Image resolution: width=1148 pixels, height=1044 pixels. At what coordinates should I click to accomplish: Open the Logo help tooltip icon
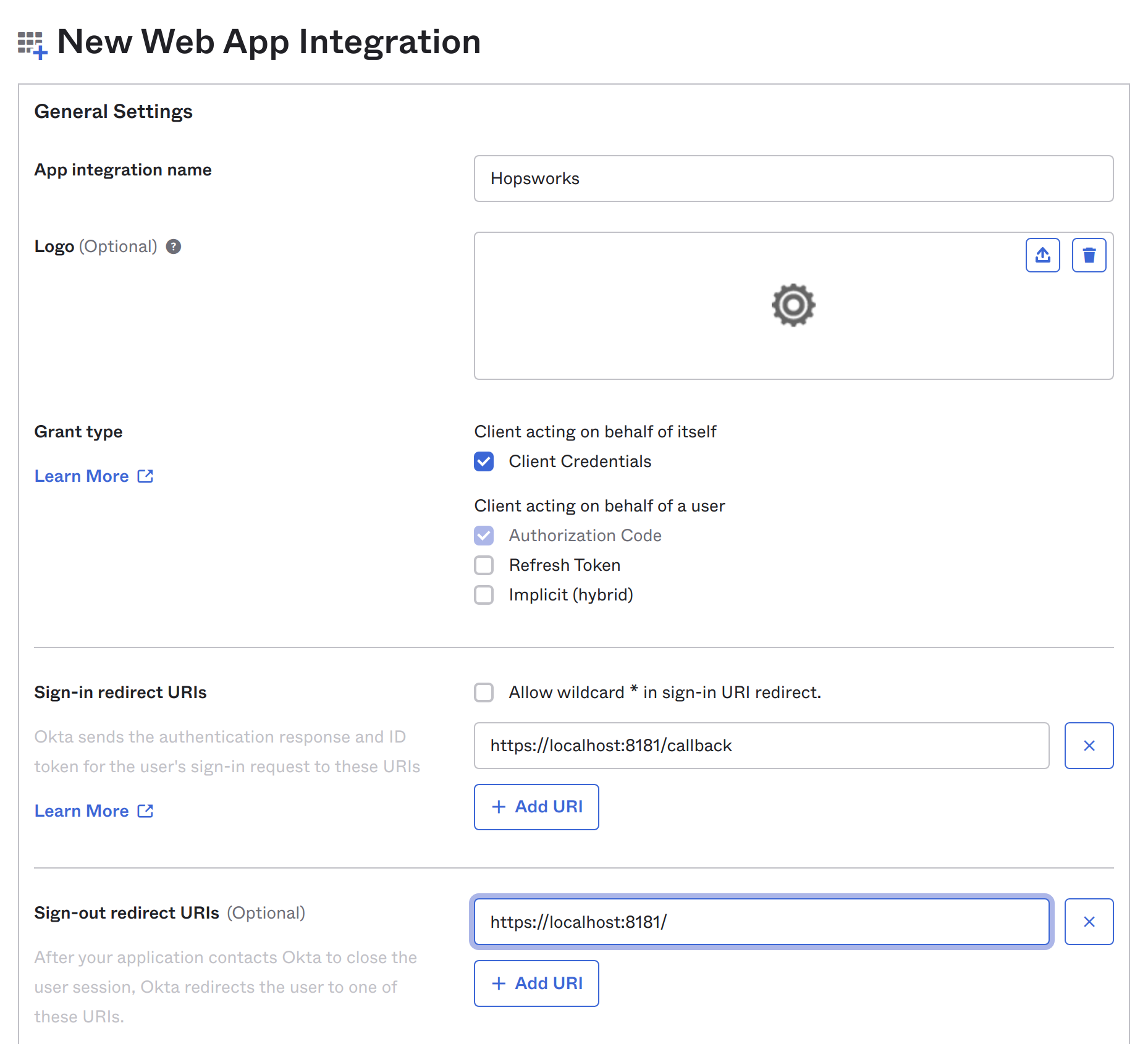174,246
